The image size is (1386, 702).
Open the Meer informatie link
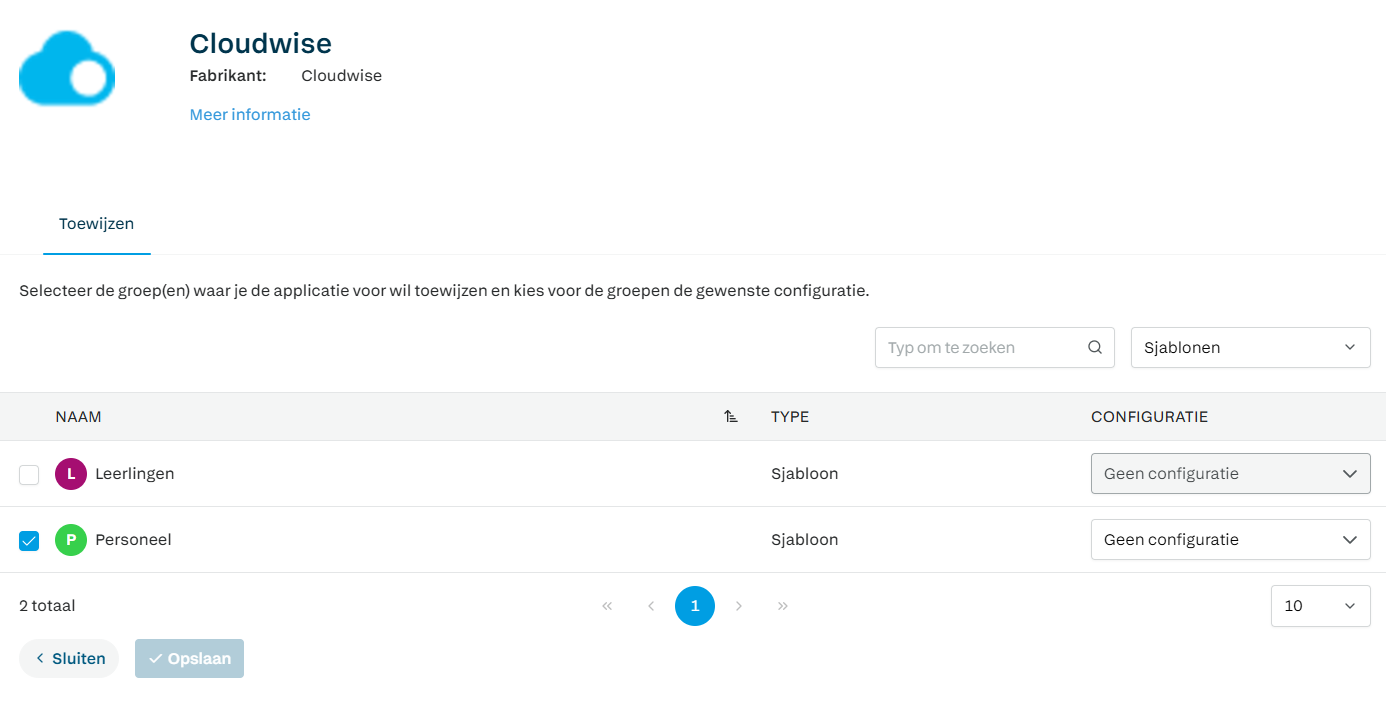tap(250, 115)
